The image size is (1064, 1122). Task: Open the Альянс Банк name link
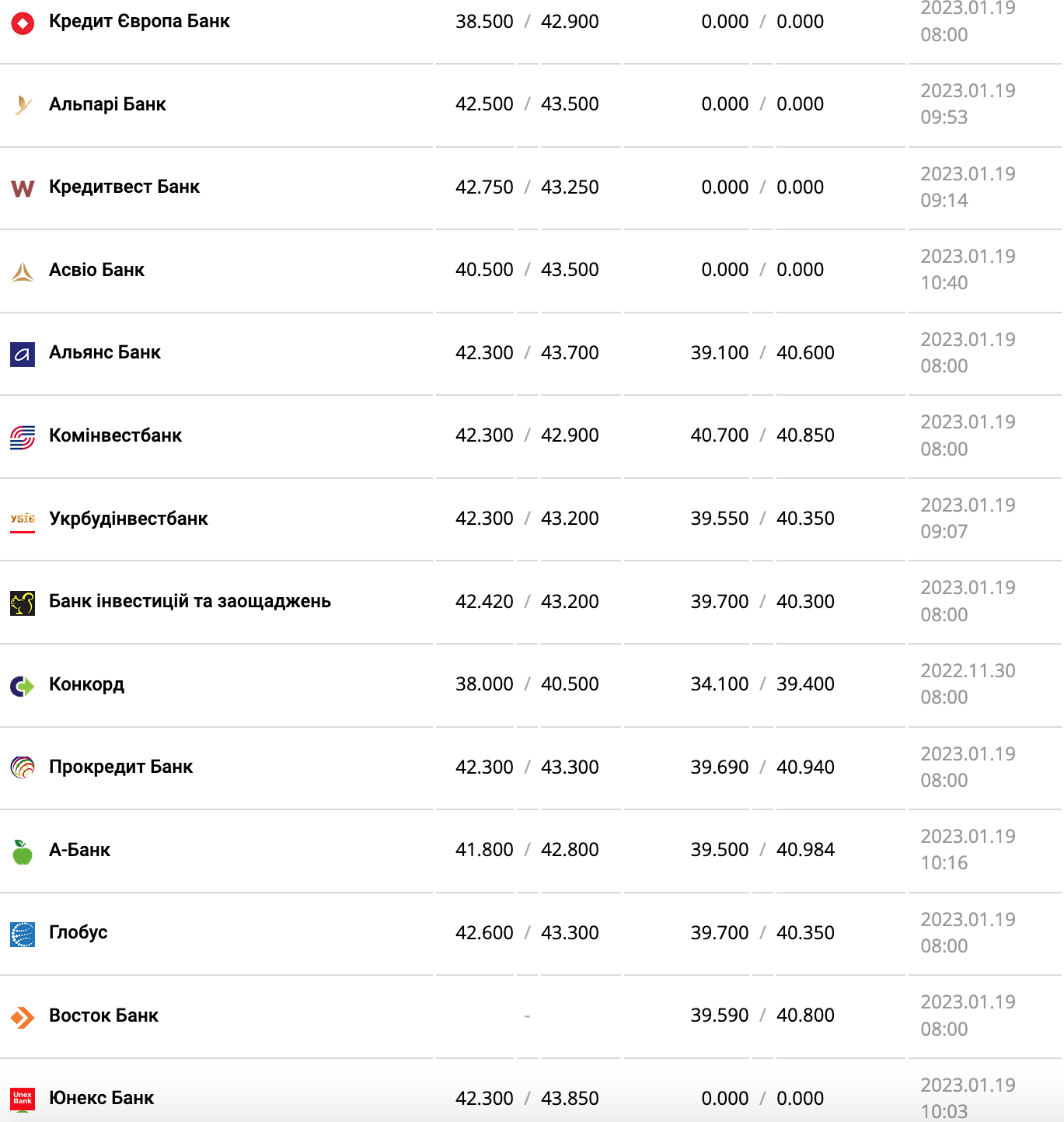tap(105, 352)
